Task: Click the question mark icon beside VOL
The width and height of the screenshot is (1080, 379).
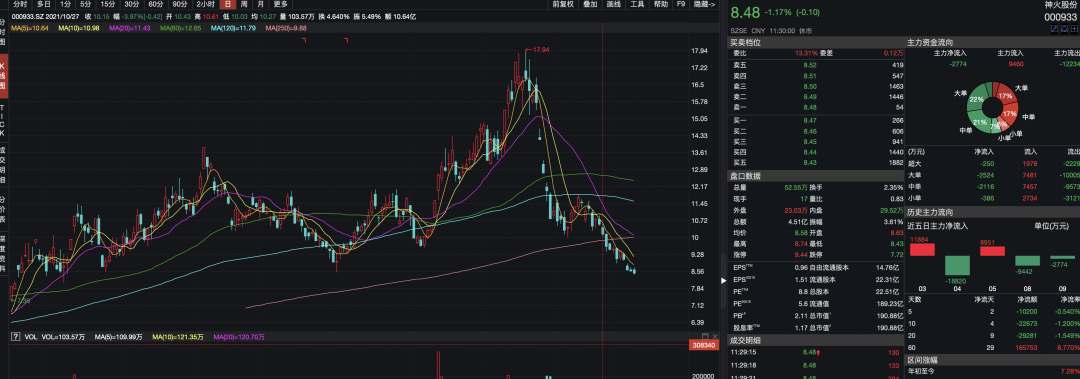Action: pyautogui.click(x=15, y=337)
